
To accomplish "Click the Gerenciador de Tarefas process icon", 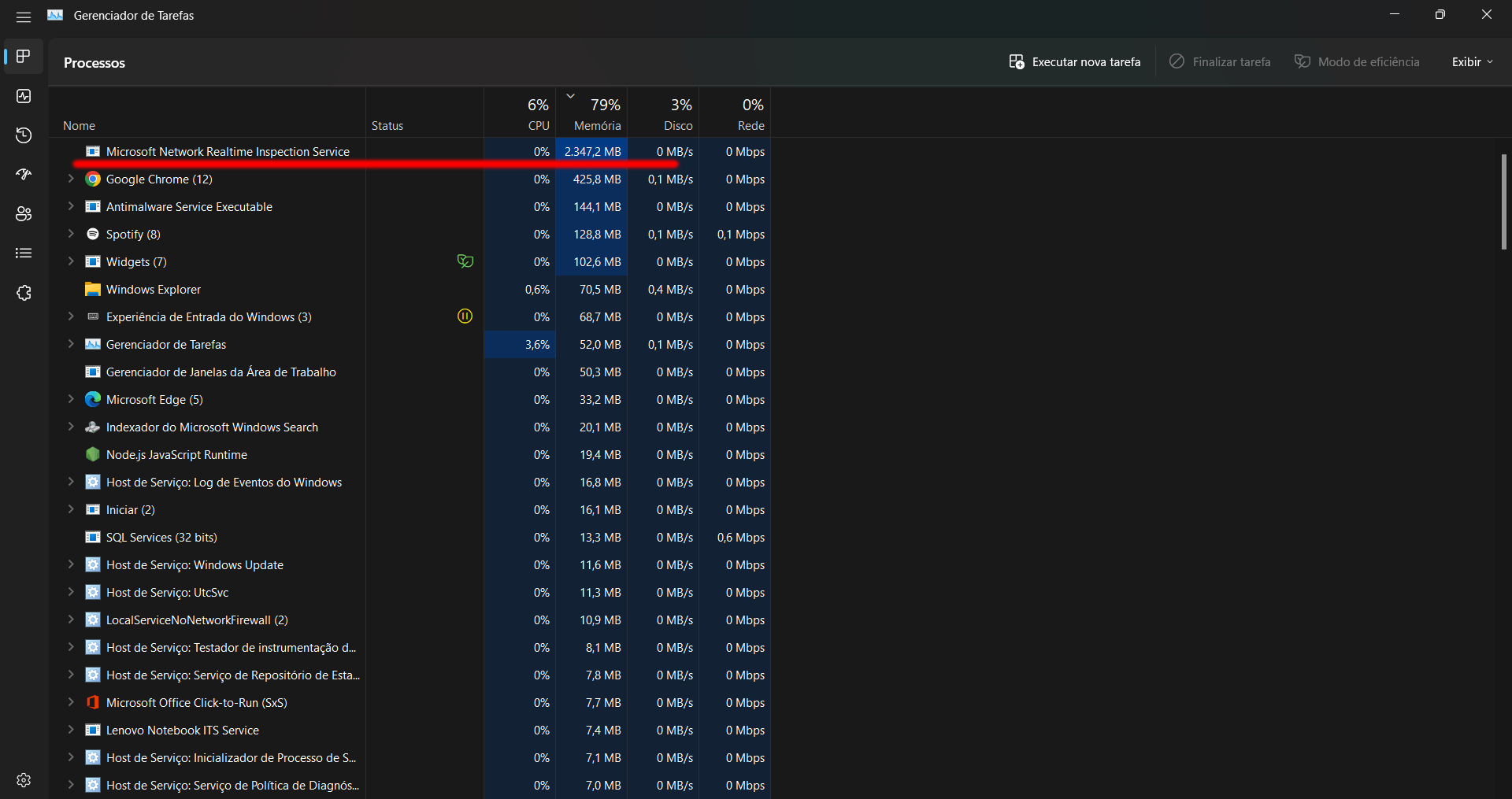I will [93, 345].
